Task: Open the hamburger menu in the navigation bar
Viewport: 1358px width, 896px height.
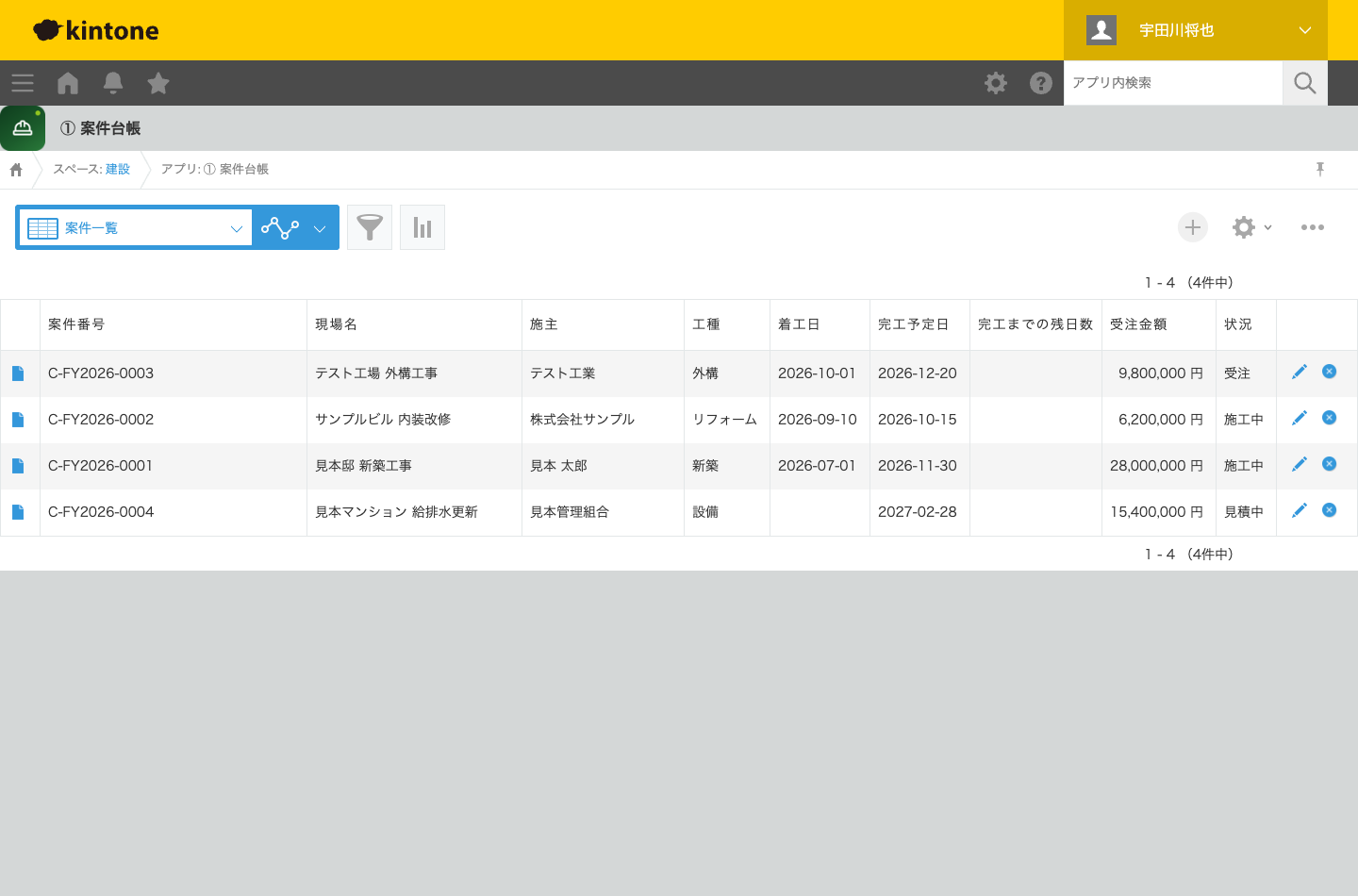Action: tap(23, 83)
